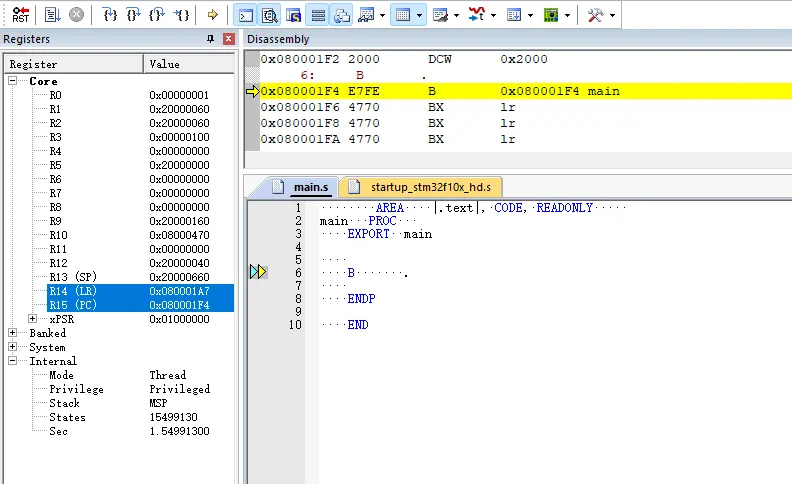The height and width of the screenshot is (484, 792).
Task: Click the Step Over braces icon
Action: pyautogui.click(x=134, y=15)
